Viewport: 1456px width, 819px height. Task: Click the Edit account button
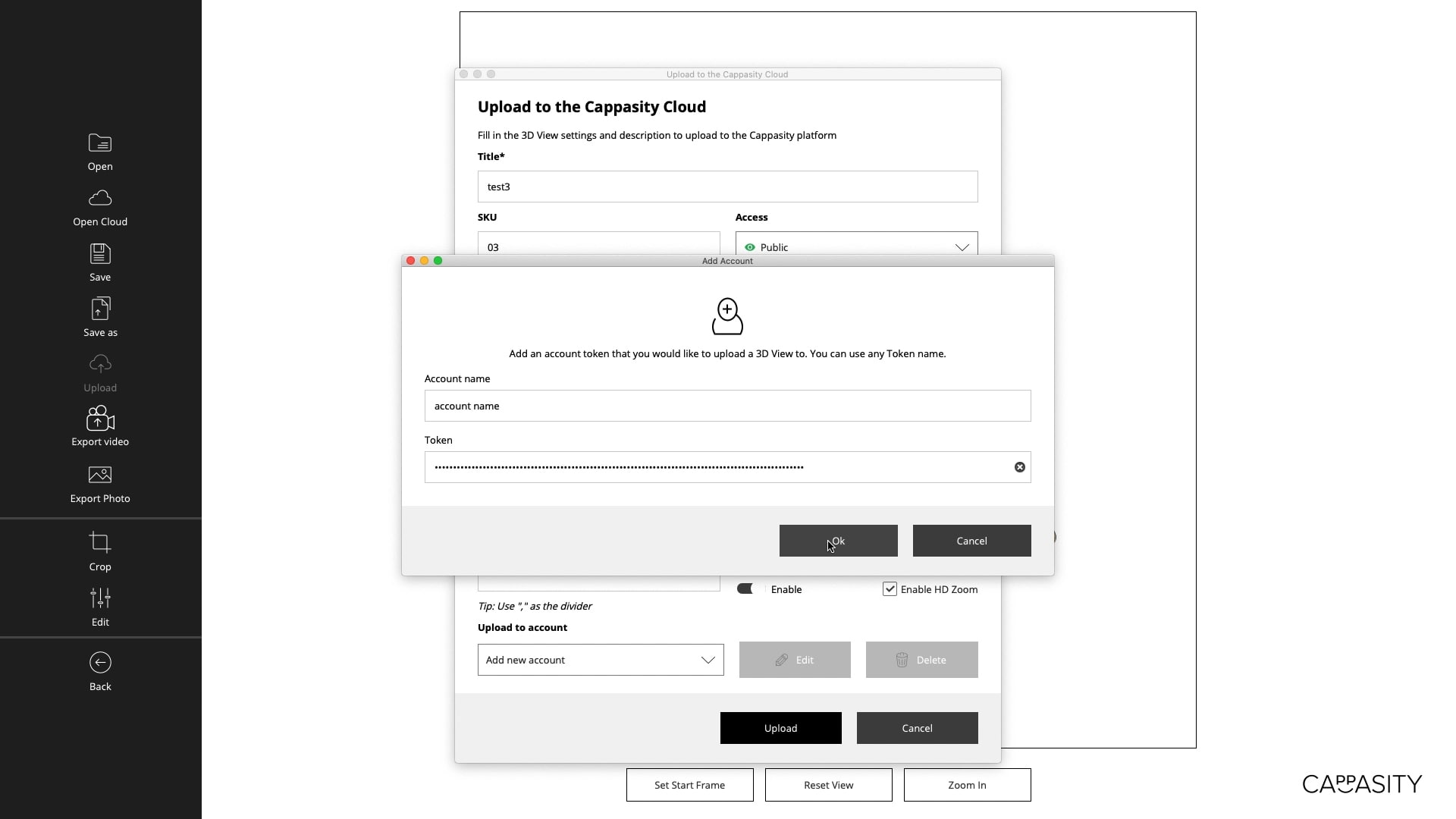[x=795, y=660]
